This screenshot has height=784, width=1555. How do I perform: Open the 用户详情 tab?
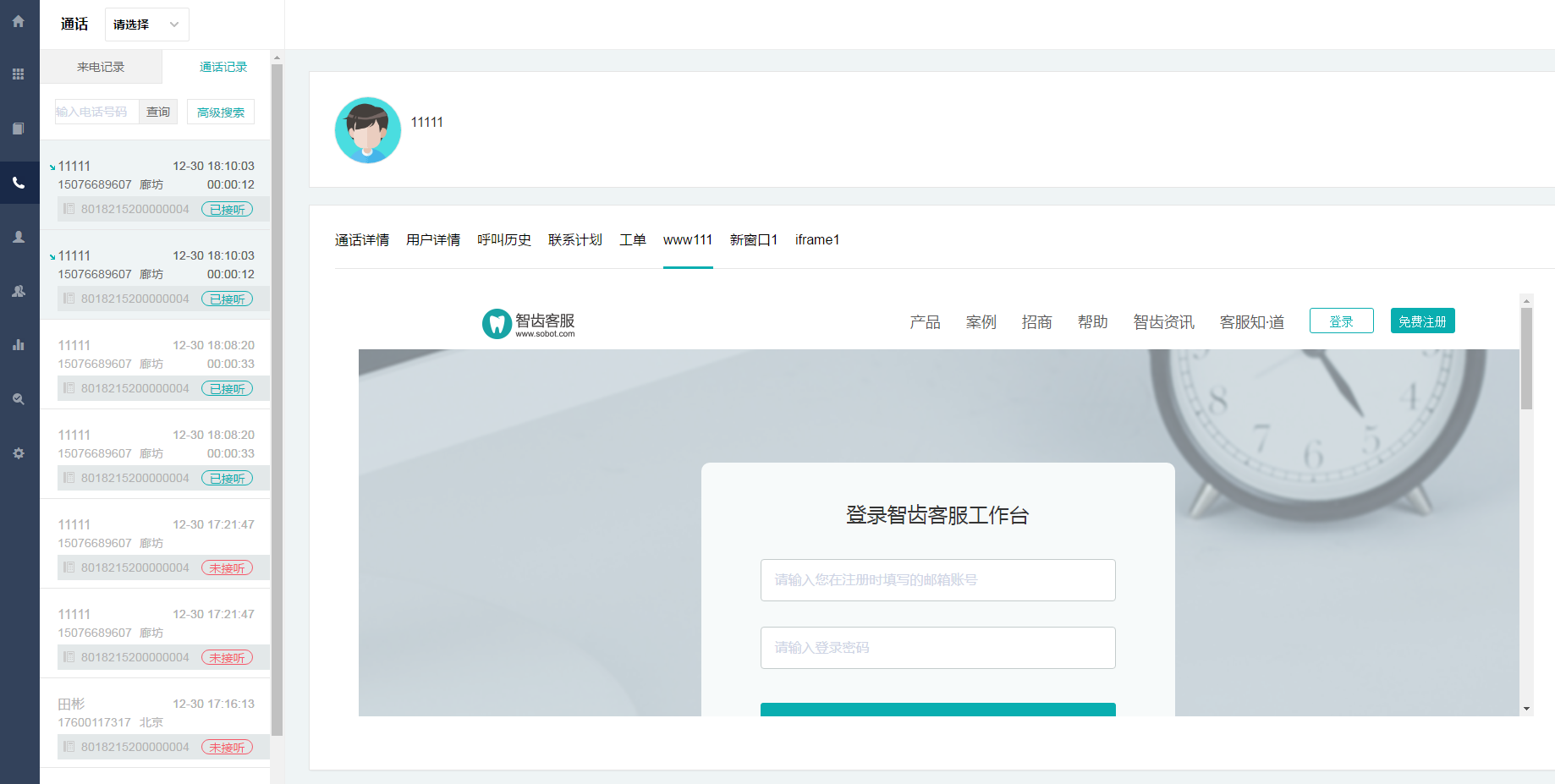[433, 240]
